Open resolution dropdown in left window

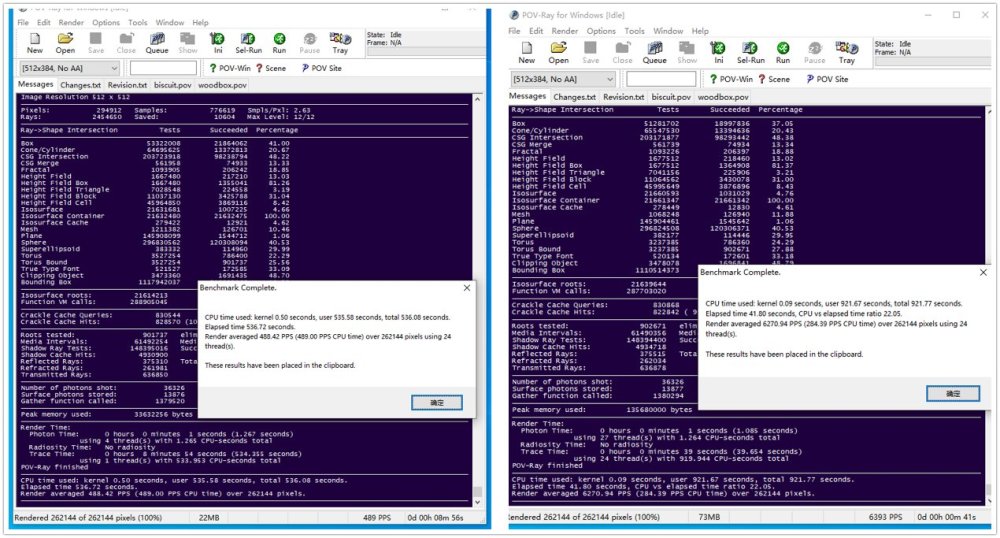tap(69, 68)
